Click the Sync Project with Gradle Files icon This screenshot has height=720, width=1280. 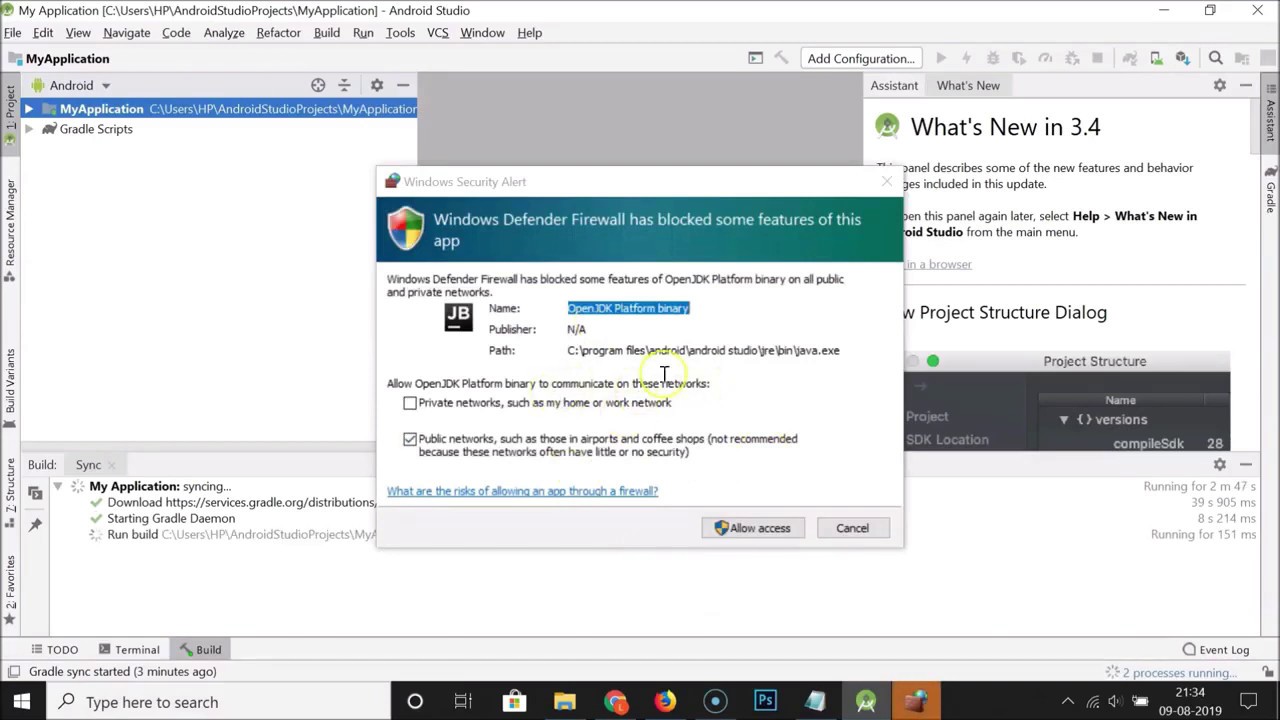pyautogui.click(x=1129, y=58)
